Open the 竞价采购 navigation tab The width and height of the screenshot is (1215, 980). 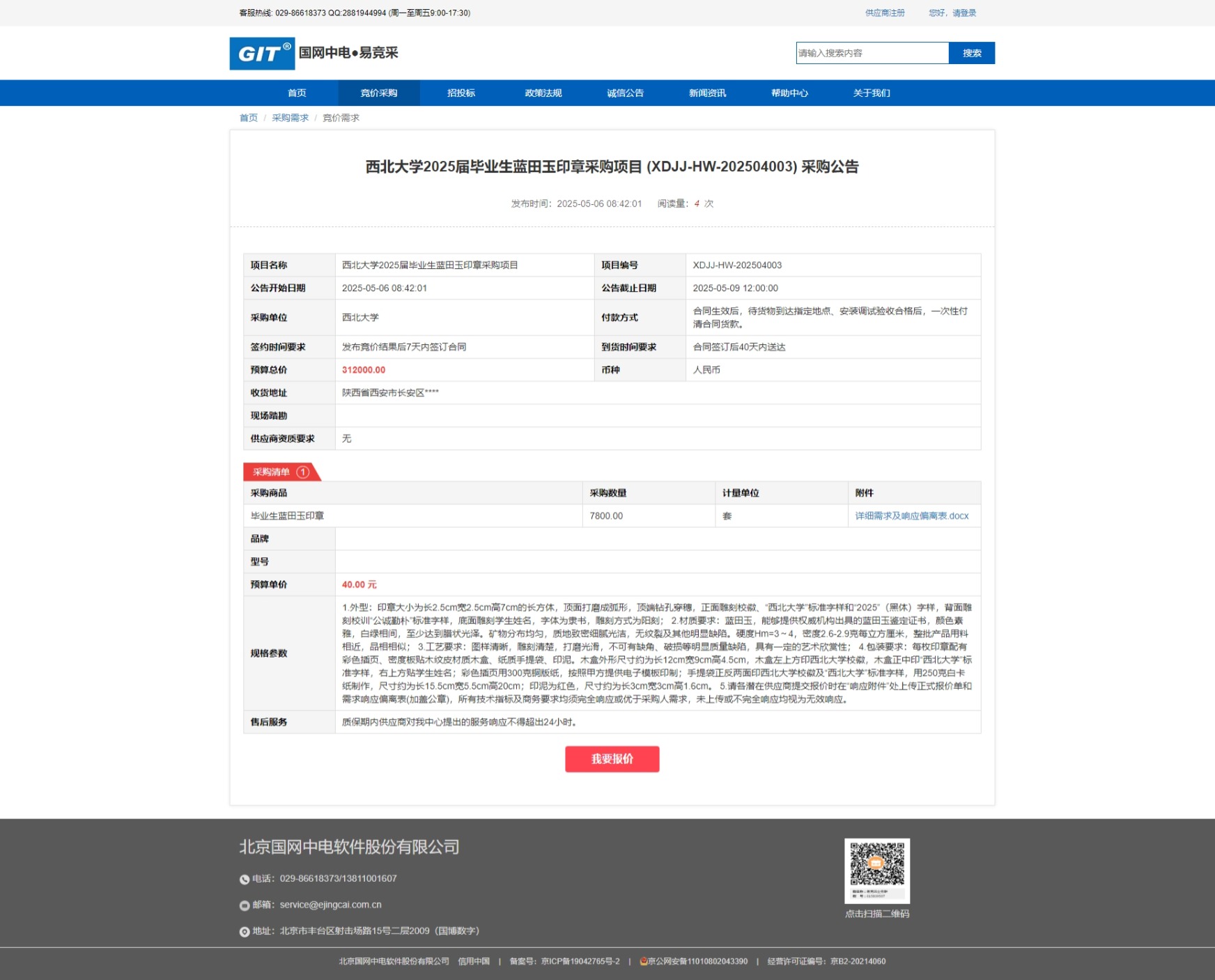click(379, 93)
